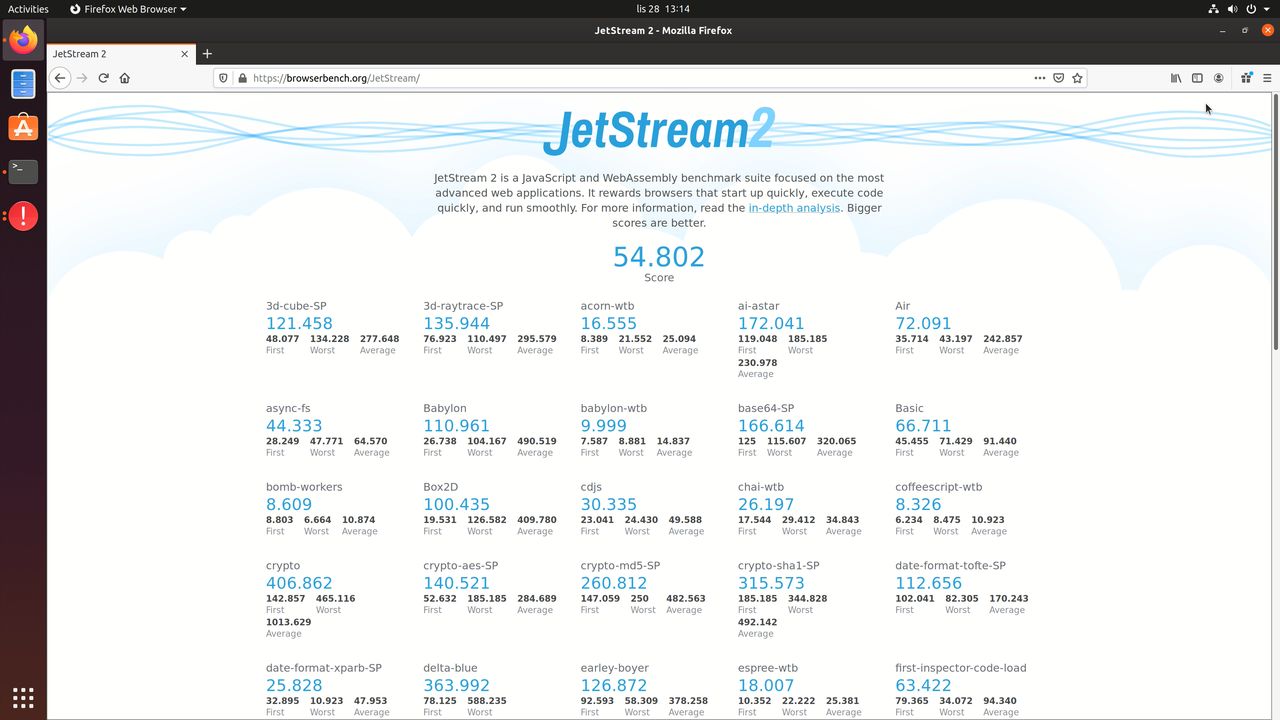
Task: Click the crypto-sha1-SP benchmark name
Action: [779, 566]
